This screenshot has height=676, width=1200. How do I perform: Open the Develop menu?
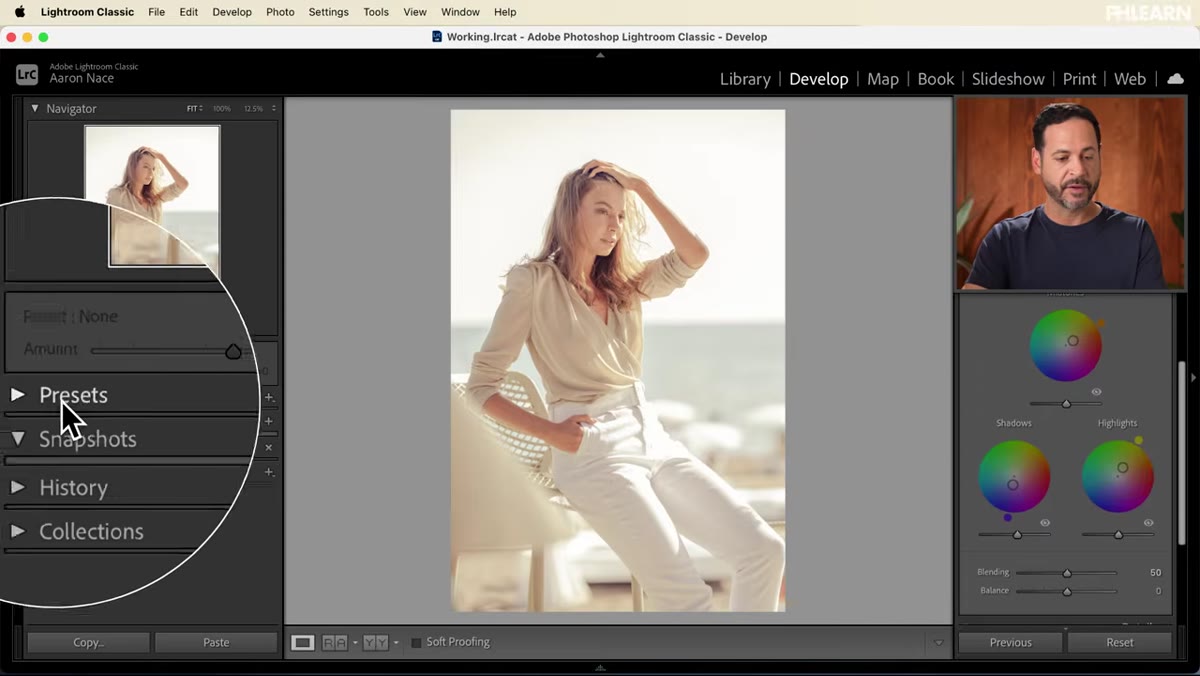[x=232, y=12]
